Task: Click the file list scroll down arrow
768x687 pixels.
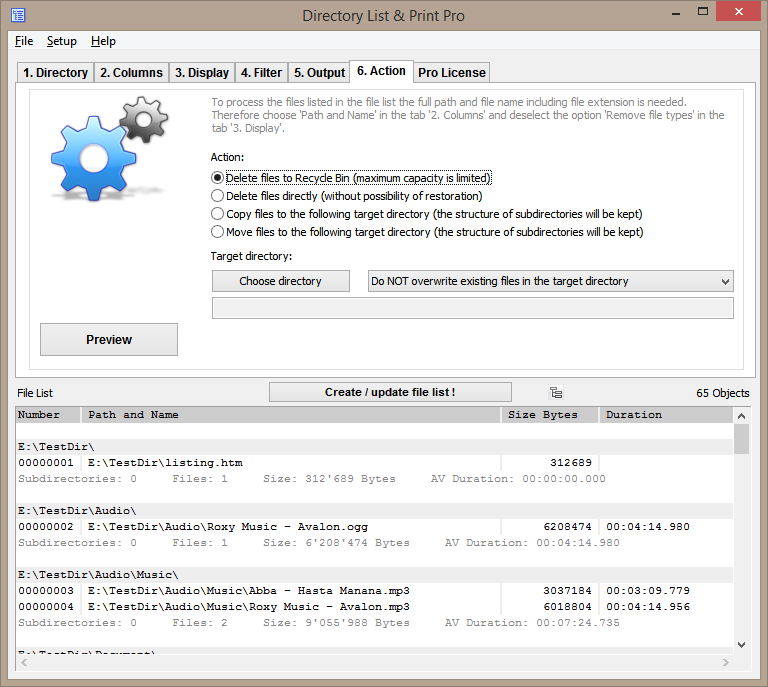Action: [741, 645]
